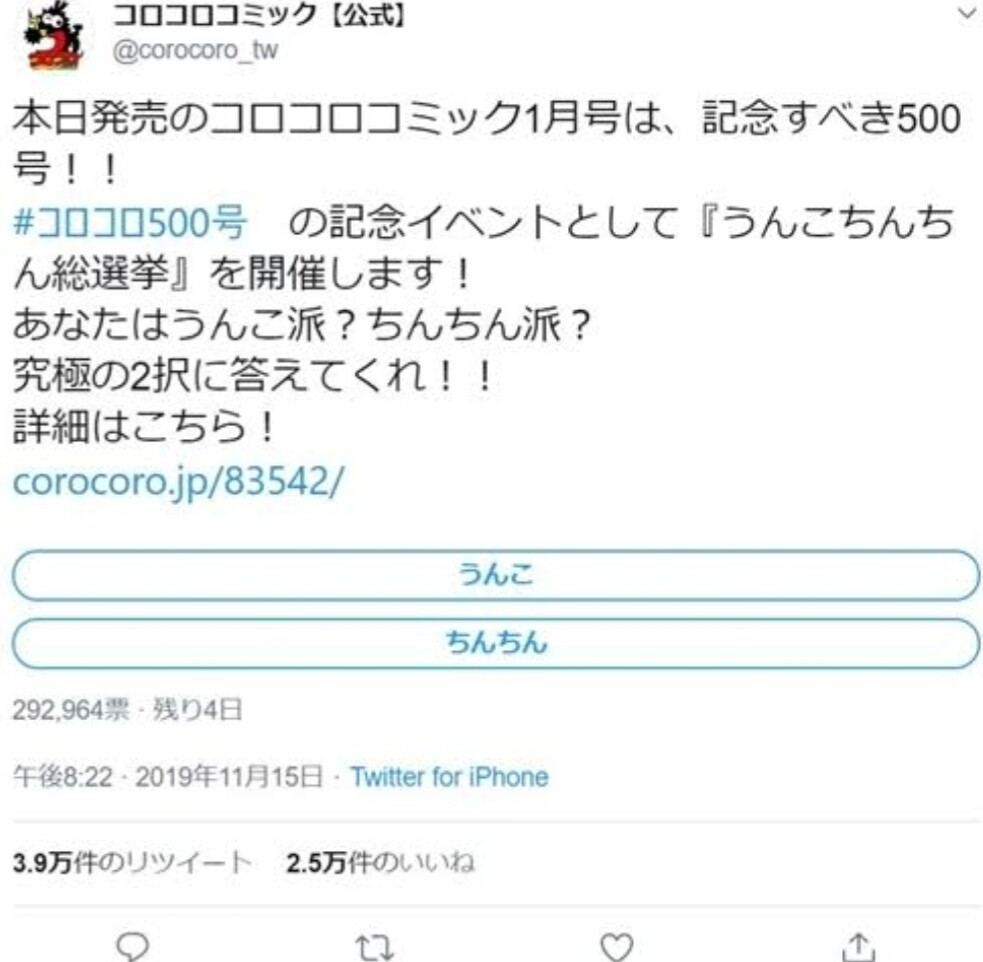
Task: Open the reply speech bubble icon
Action: (x=133, y=946)
